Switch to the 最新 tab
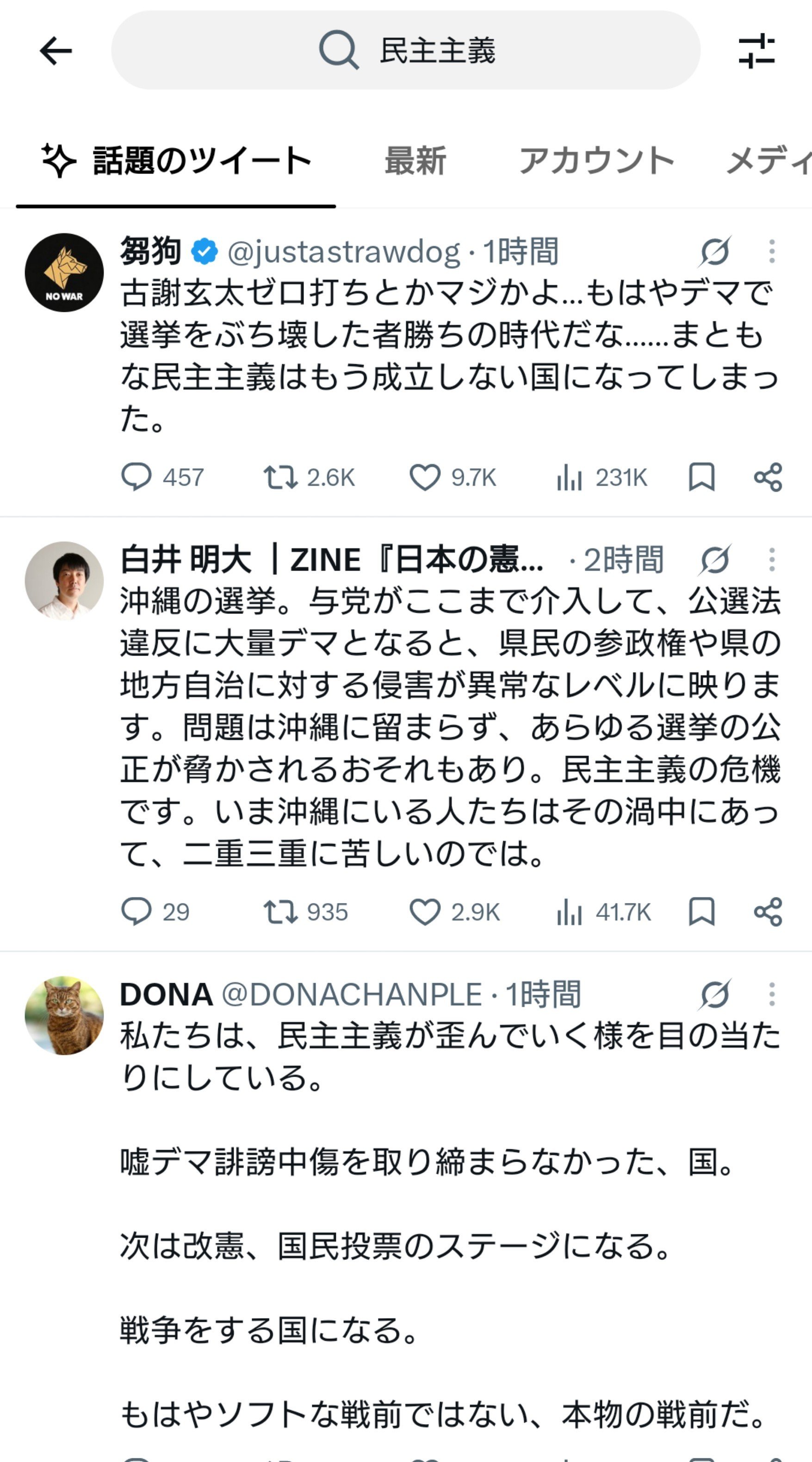812x1462 pixels. 415,161
